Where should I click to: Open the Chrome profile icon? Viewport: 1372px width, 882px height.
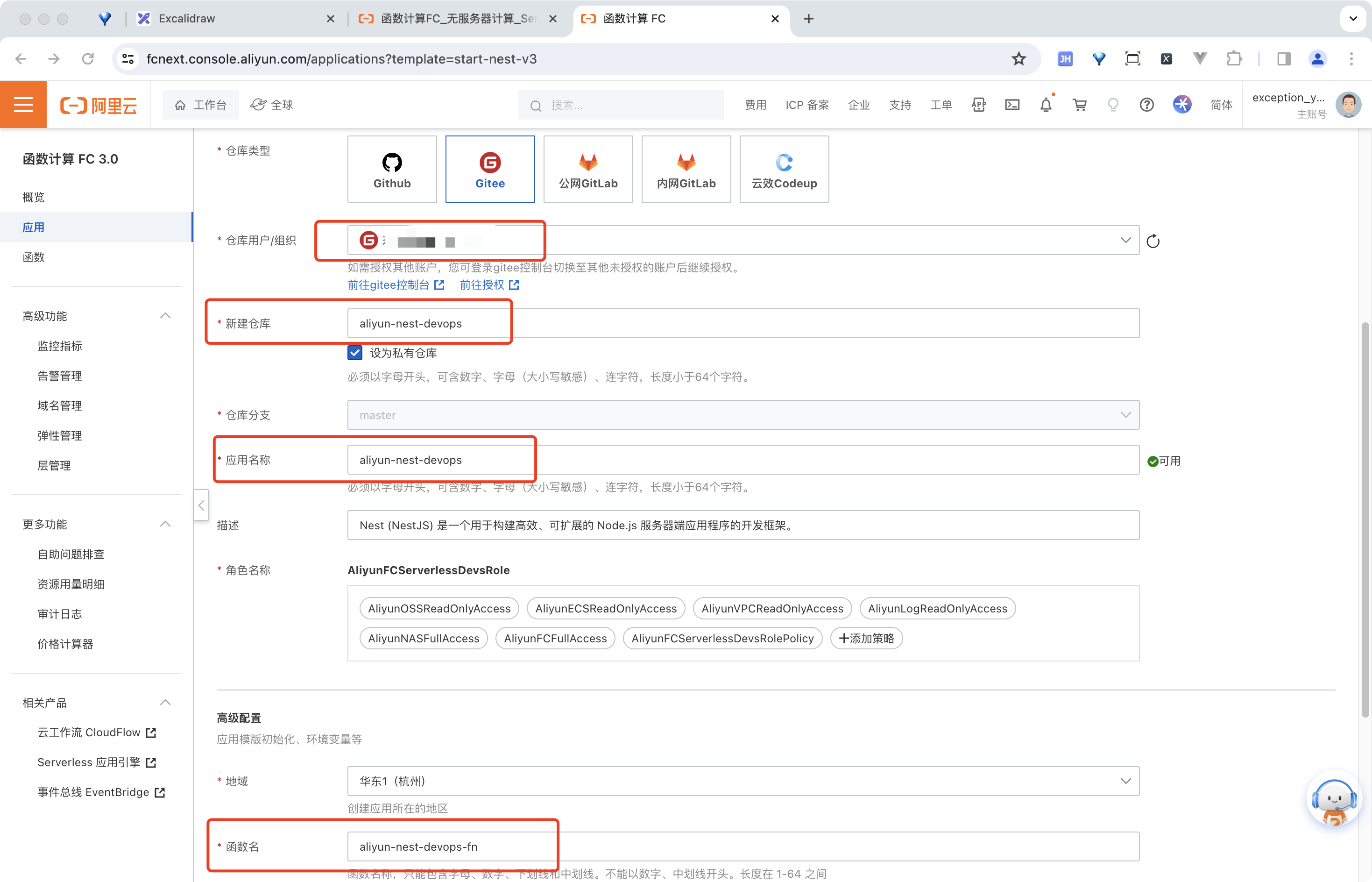(1318, 59)
